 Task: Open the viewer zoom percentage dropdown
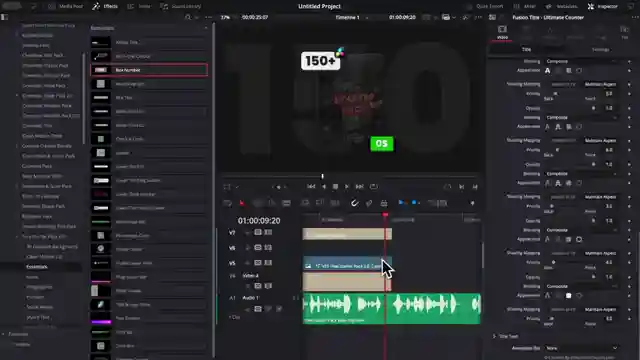(x=226, y=17)
